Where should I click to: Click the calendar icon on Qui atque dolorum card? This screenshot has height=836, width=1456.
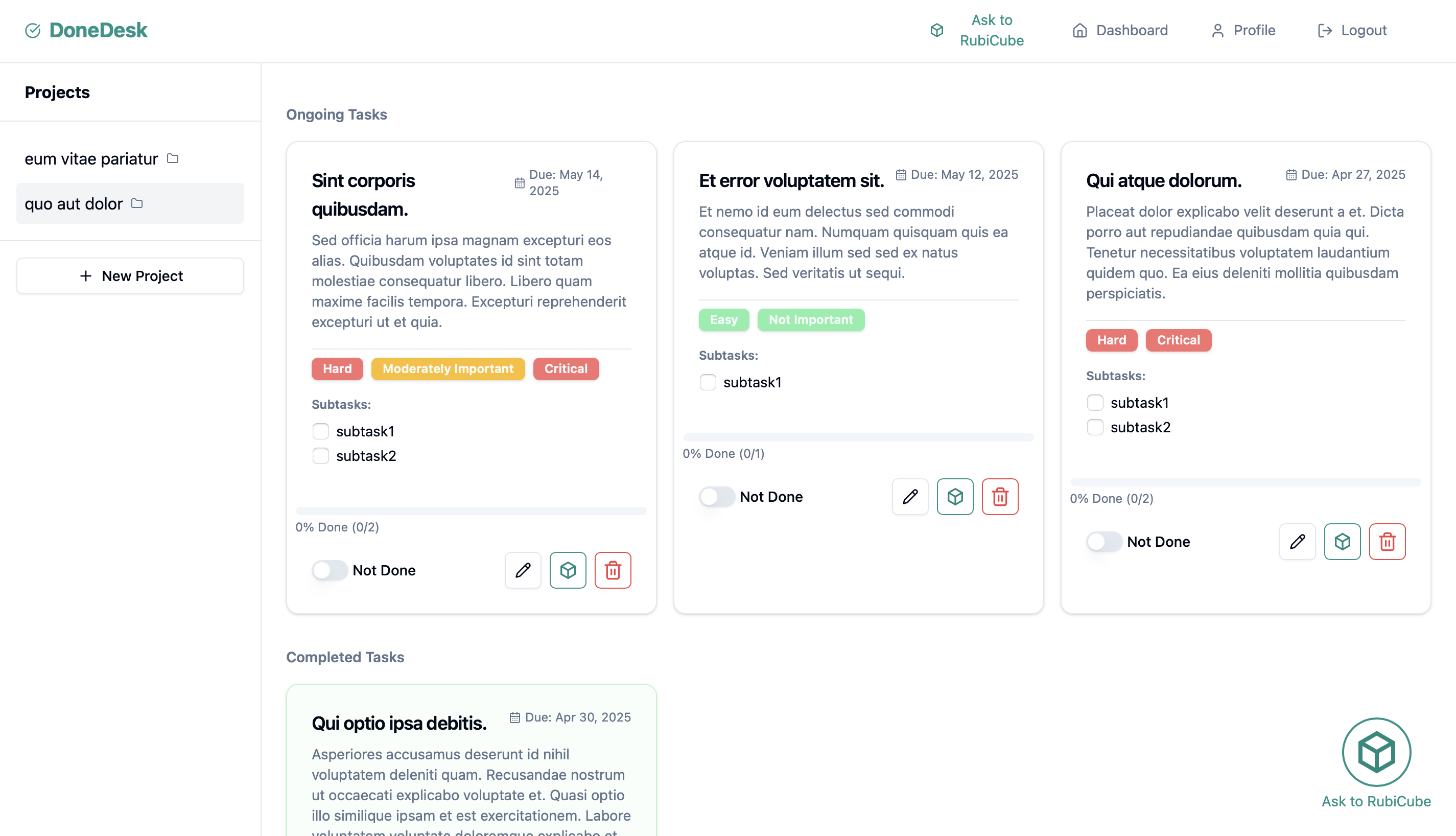point(1290,175)
